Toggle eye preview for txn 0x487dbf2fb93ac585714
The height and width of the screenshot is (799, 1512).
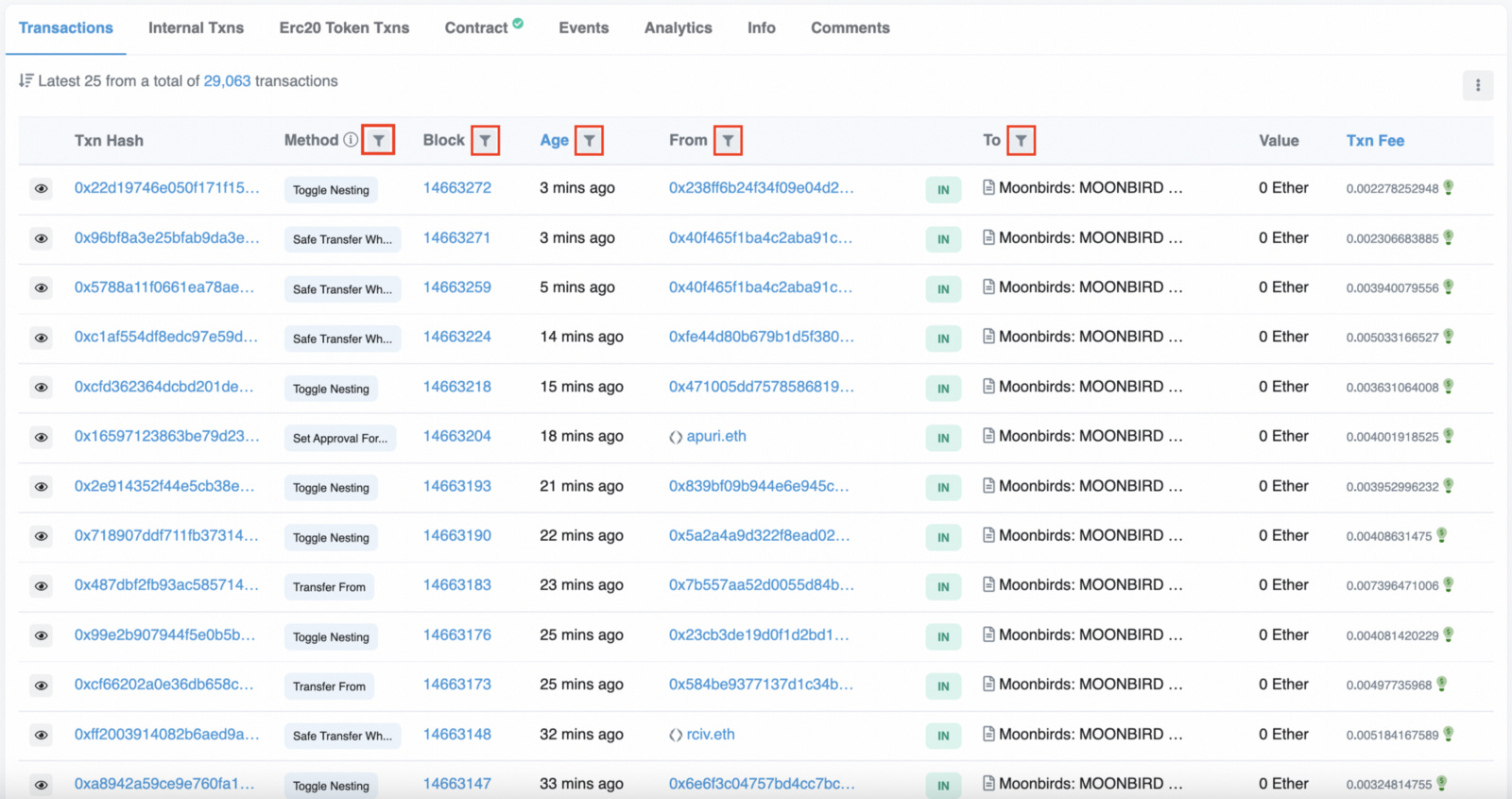(x=41, y=585)
